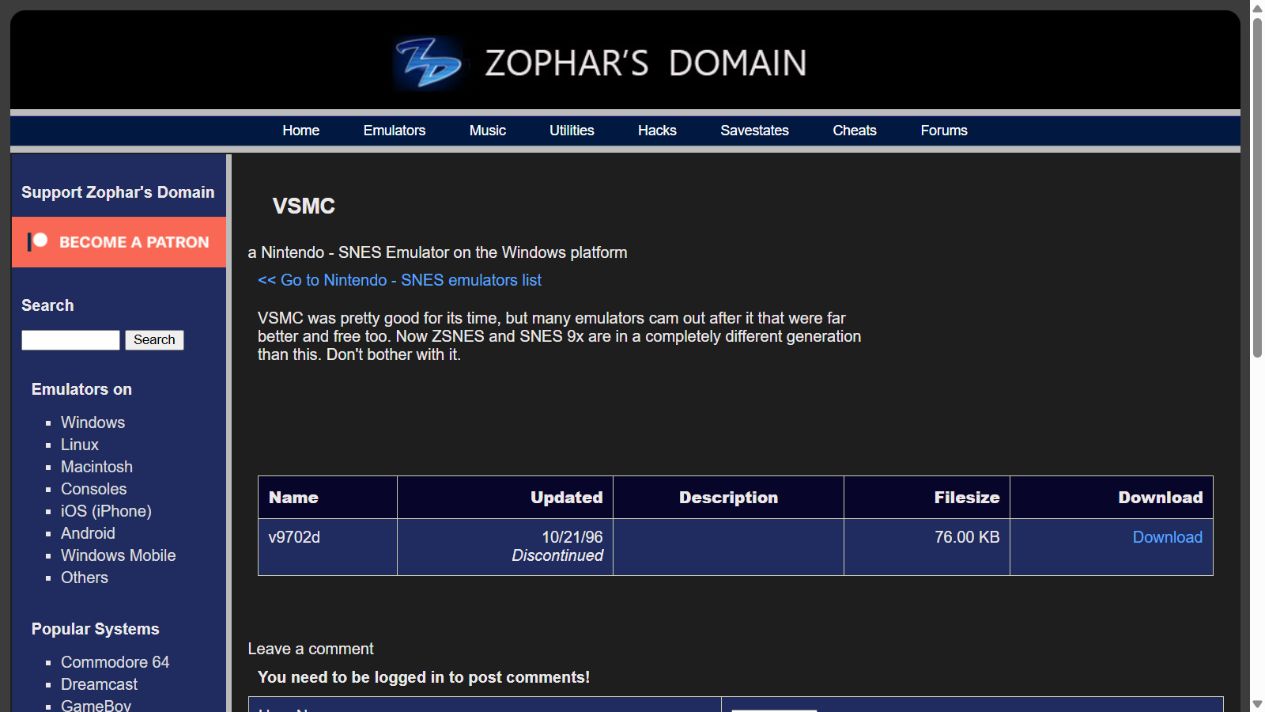Screen dimensions: 1265x712
Task: Select the 76.00 KB filesize cell
Action: [x=927, y=547]
